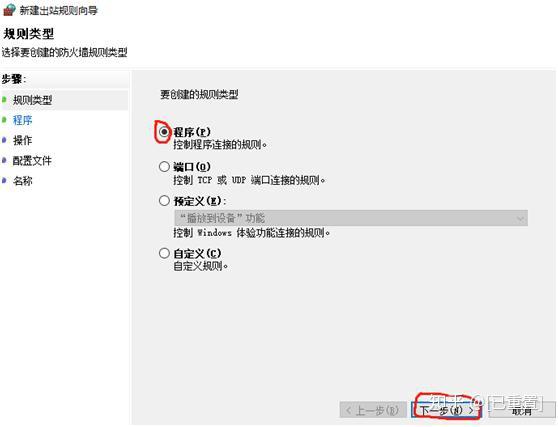Click the blue bullet beside 操作 step

4,140
